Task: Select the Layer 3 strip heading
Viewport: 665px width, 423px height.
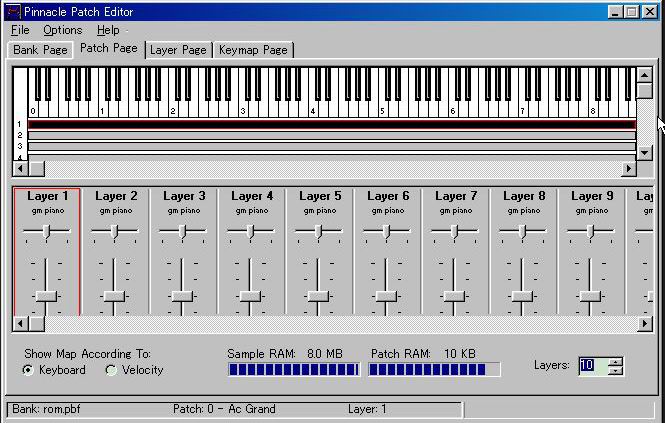Action: (184, 196)
